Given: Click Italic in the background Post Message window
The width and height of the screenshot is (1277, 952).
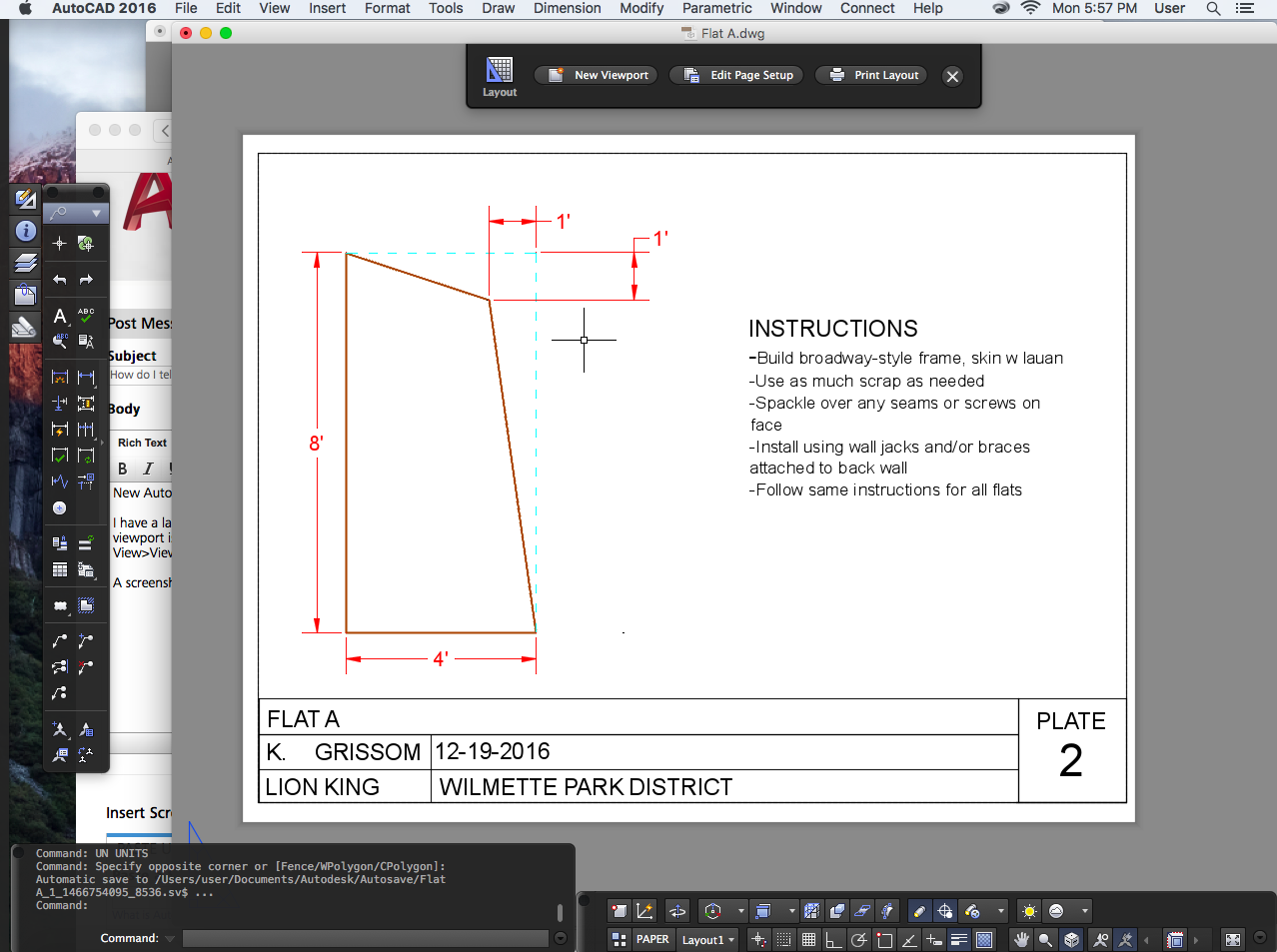Looking at the screenshot, I should pyautogui.click(x=148, y=469).
